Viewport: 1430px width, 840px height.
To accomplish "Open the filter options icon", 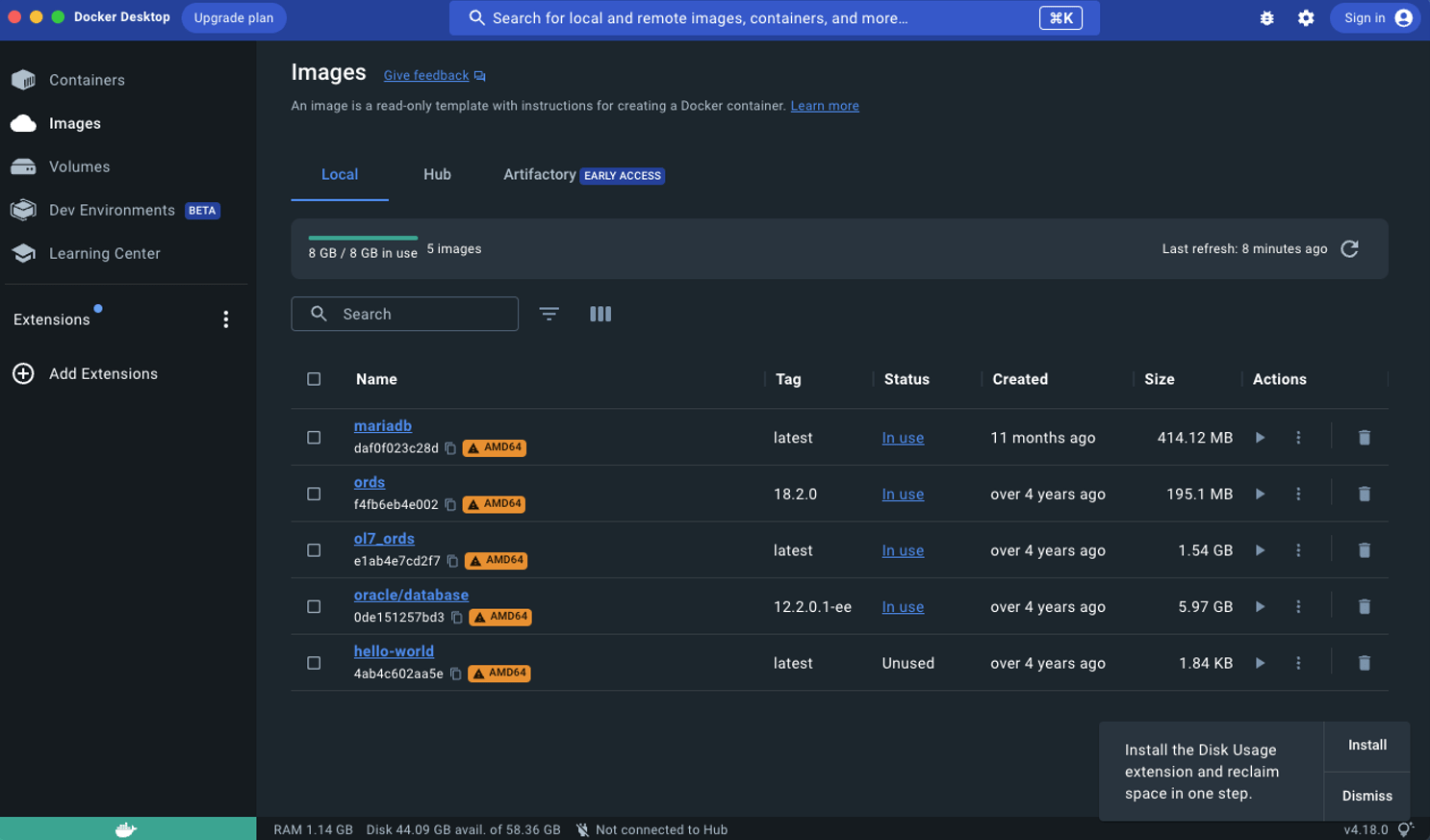I will 549,314.
